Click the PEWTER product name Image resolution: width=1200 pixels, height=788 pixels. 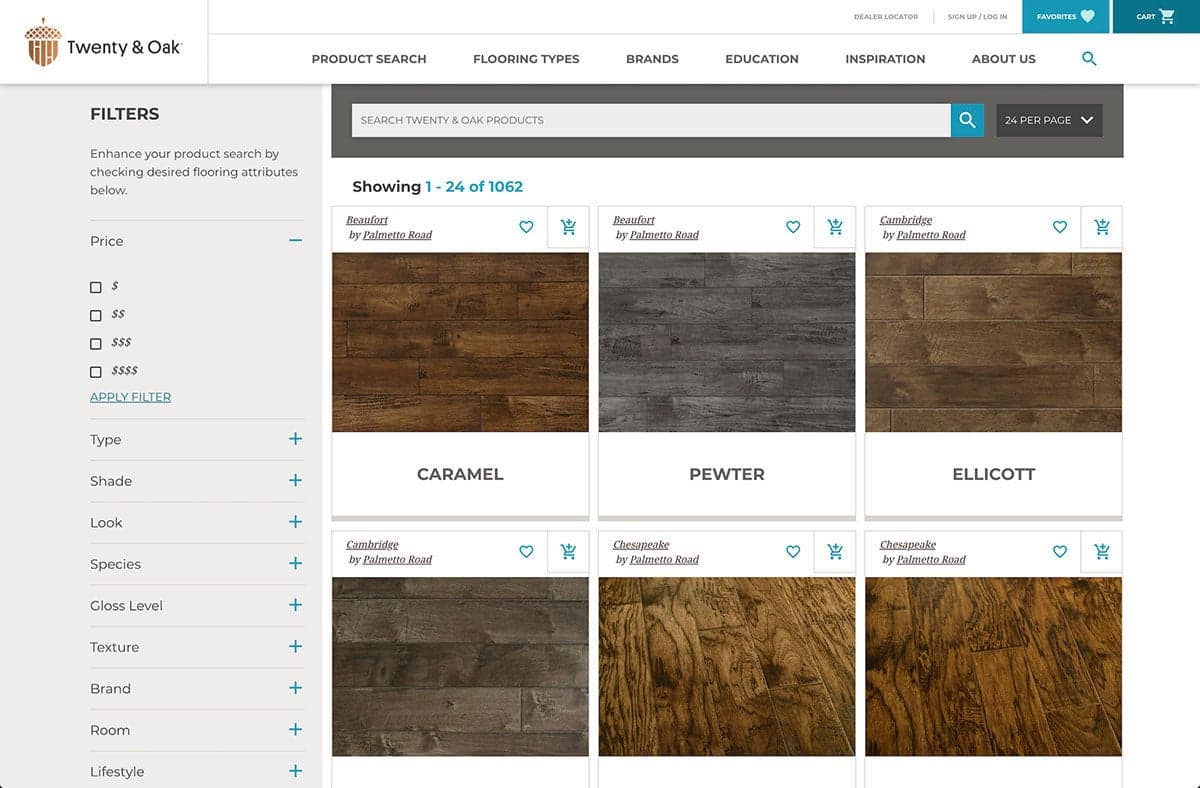[x=727, y=474]
